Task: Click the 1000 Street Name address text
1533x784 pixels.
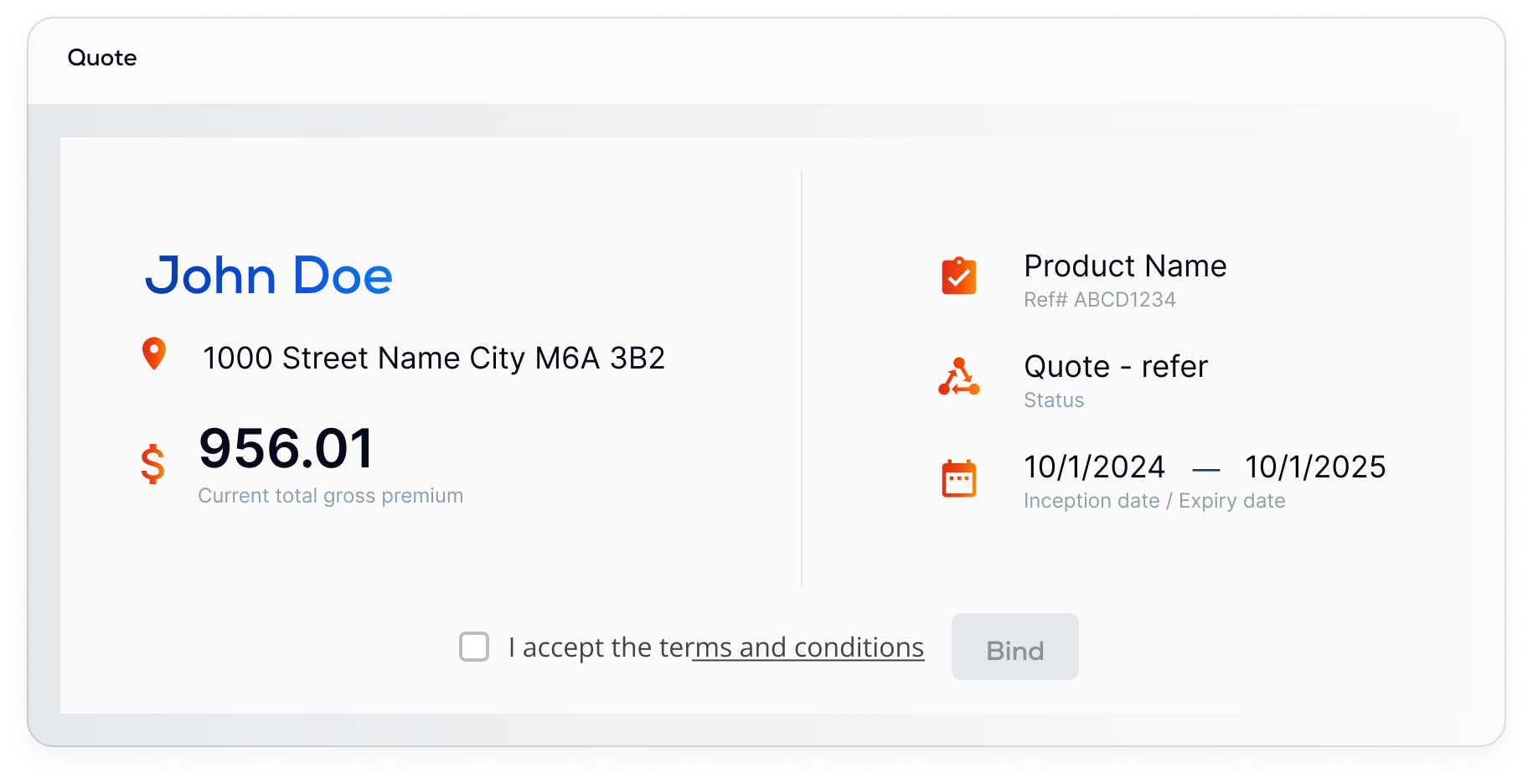Action: 433,358
